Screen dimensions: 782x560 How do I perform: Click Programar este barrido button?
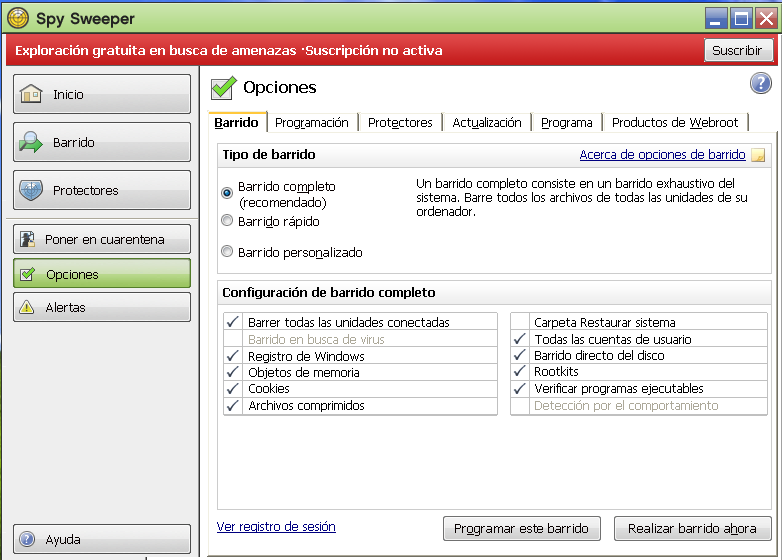click(x=521, y=529)
